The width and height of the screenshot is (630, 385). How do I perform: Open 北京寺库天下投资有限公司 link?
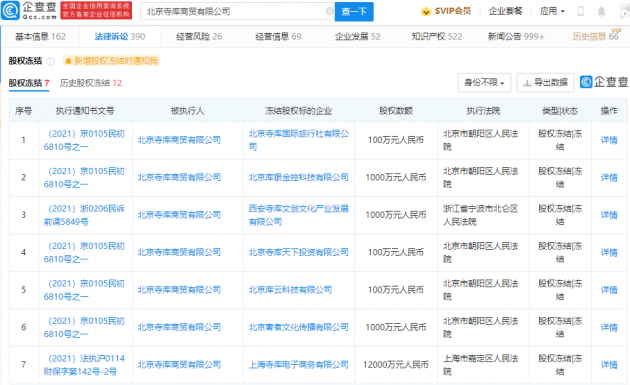coord(299,252)
